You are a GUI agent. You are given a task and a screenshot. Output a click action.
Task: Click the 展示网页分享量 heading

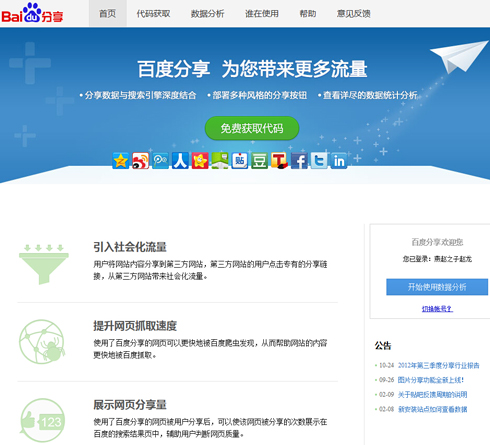tap(130, 405)
